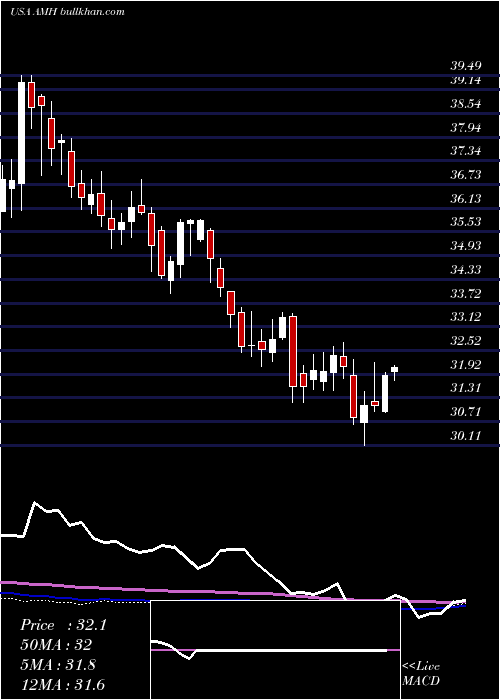Screen dimensions: 500x700
Task: Click the 35.53 price axis label
Action: click(x=466, y=222)
